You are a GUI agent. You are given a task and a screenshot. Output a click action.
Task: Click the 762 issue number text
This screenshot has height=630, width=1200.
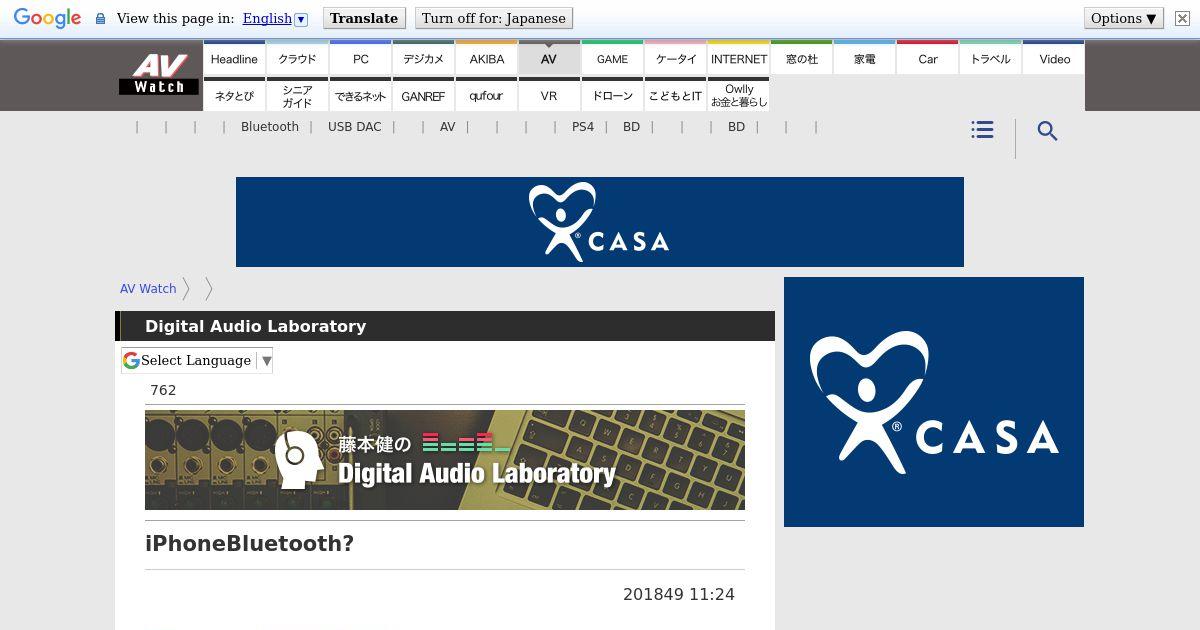pyautogui.click(x=163, y=390)
